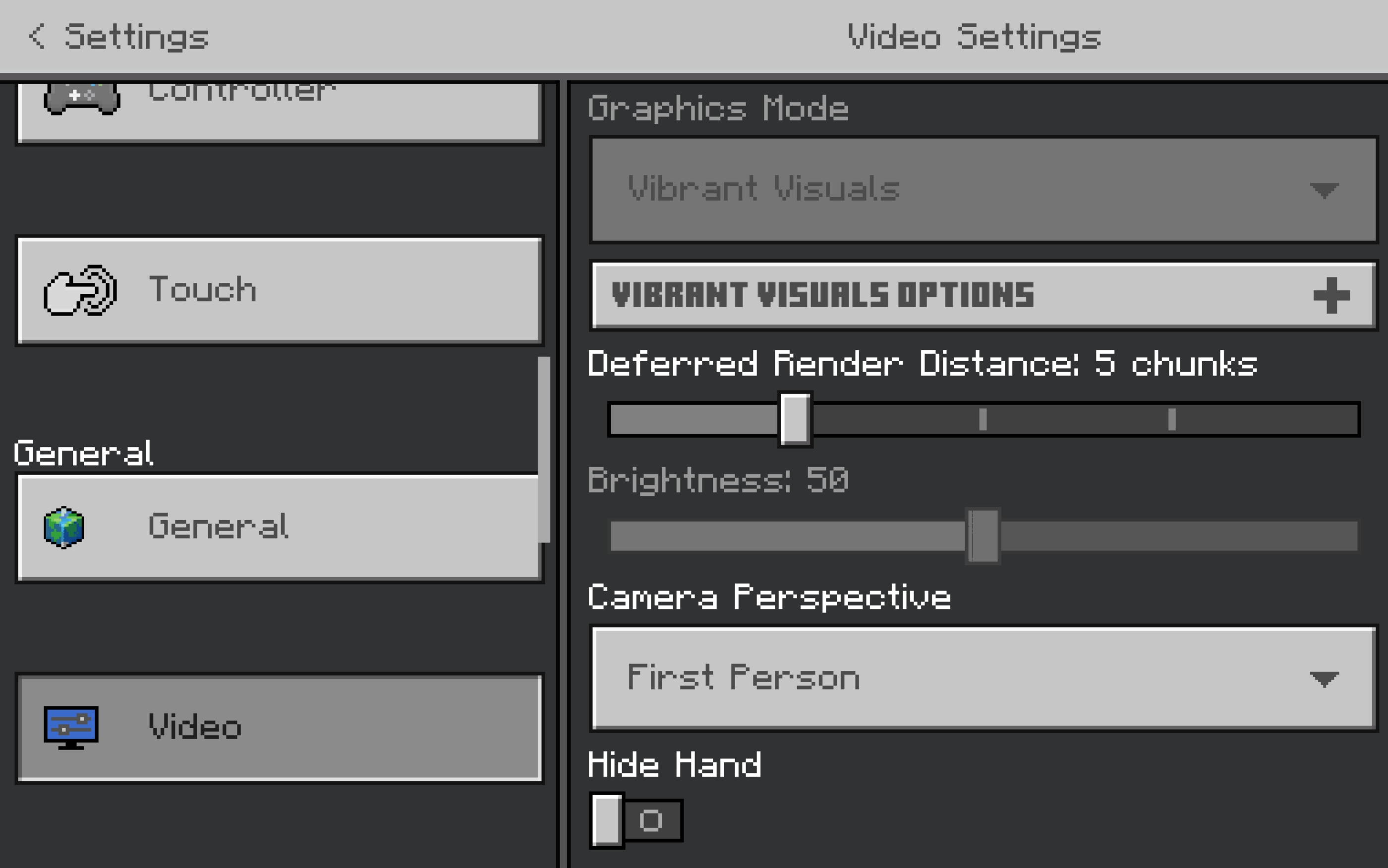This screenshot has height=868, width=1388.
Task: Click the Brightness slider handle
Action: (x=983, y=536)
